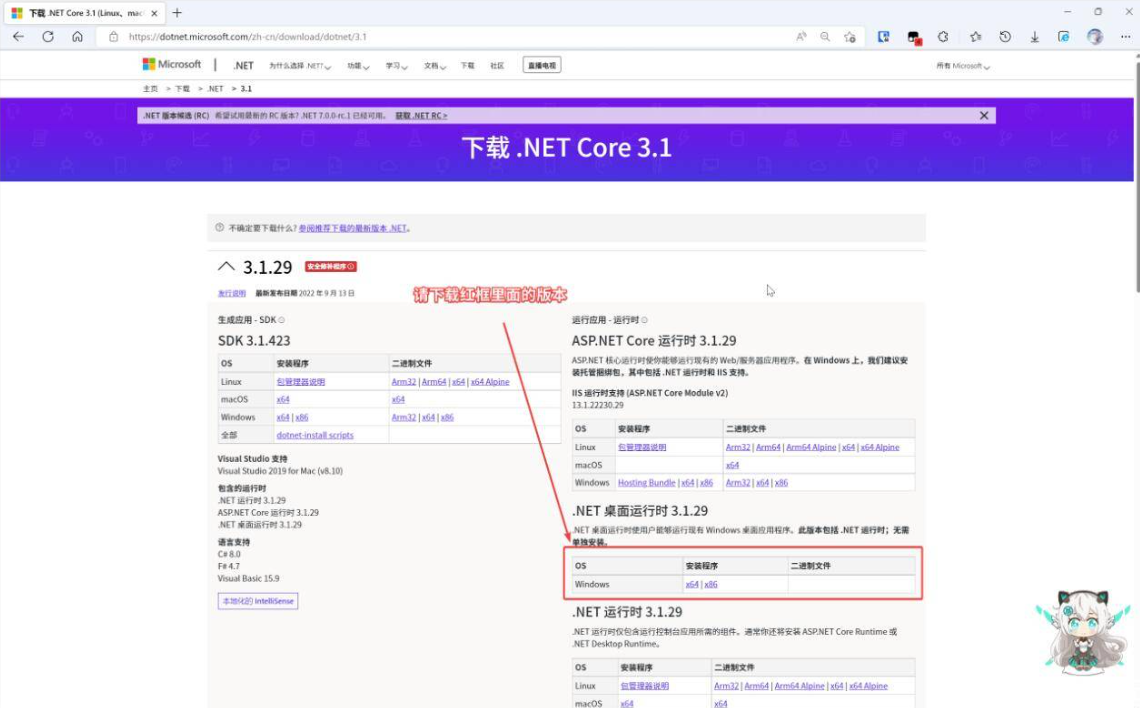Open the dotnet-install scripts link
1140x708 pixels.
click(315, 435)
